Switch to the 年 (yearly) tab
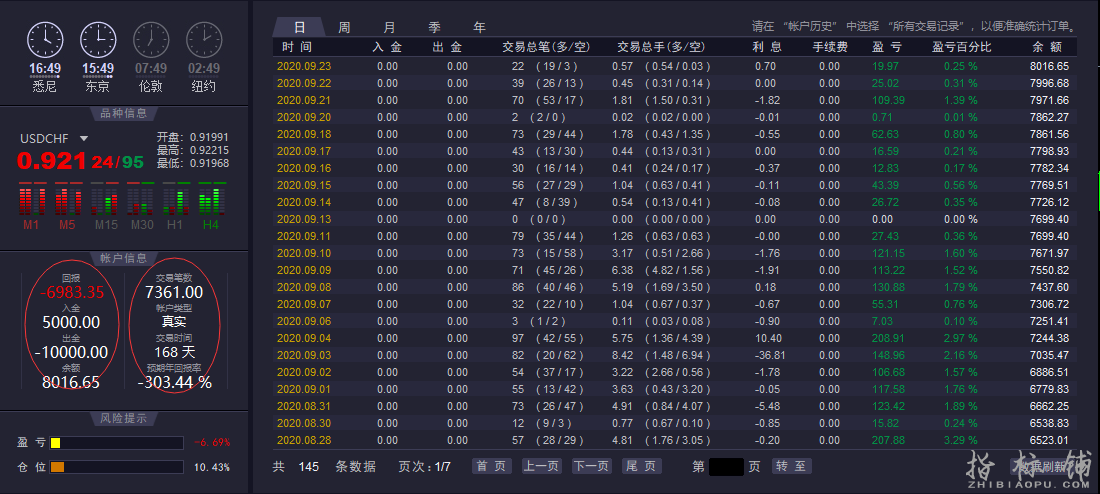This screenshot has height=494, width=1100. (x=479, y=27)
